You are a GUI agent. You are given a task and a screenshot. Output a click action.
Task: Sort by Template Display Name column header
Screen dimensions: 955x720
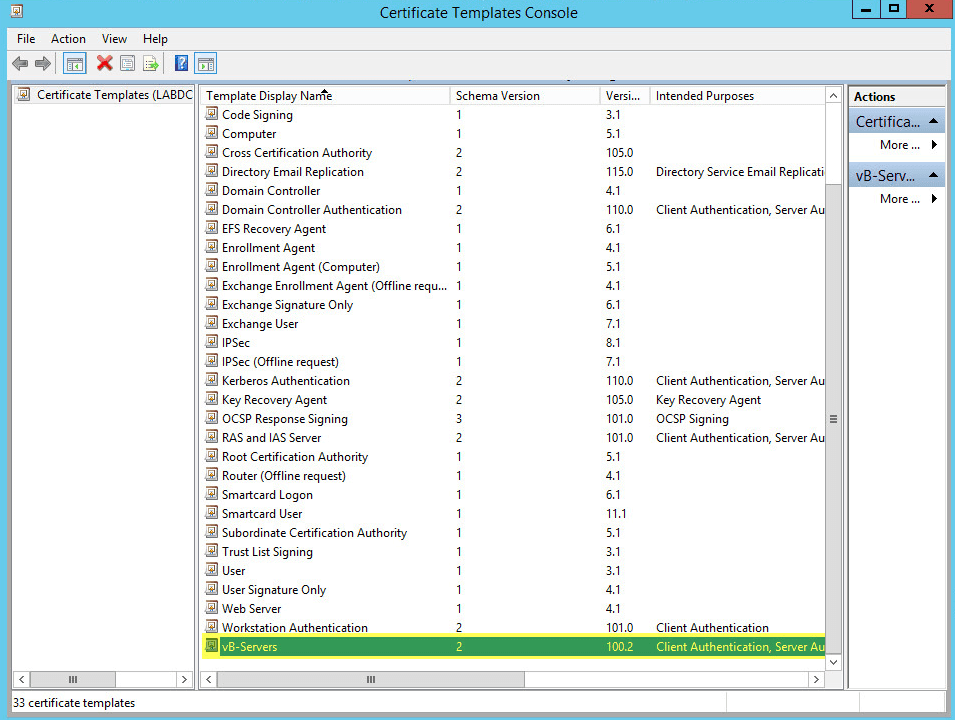pos(325,96)
